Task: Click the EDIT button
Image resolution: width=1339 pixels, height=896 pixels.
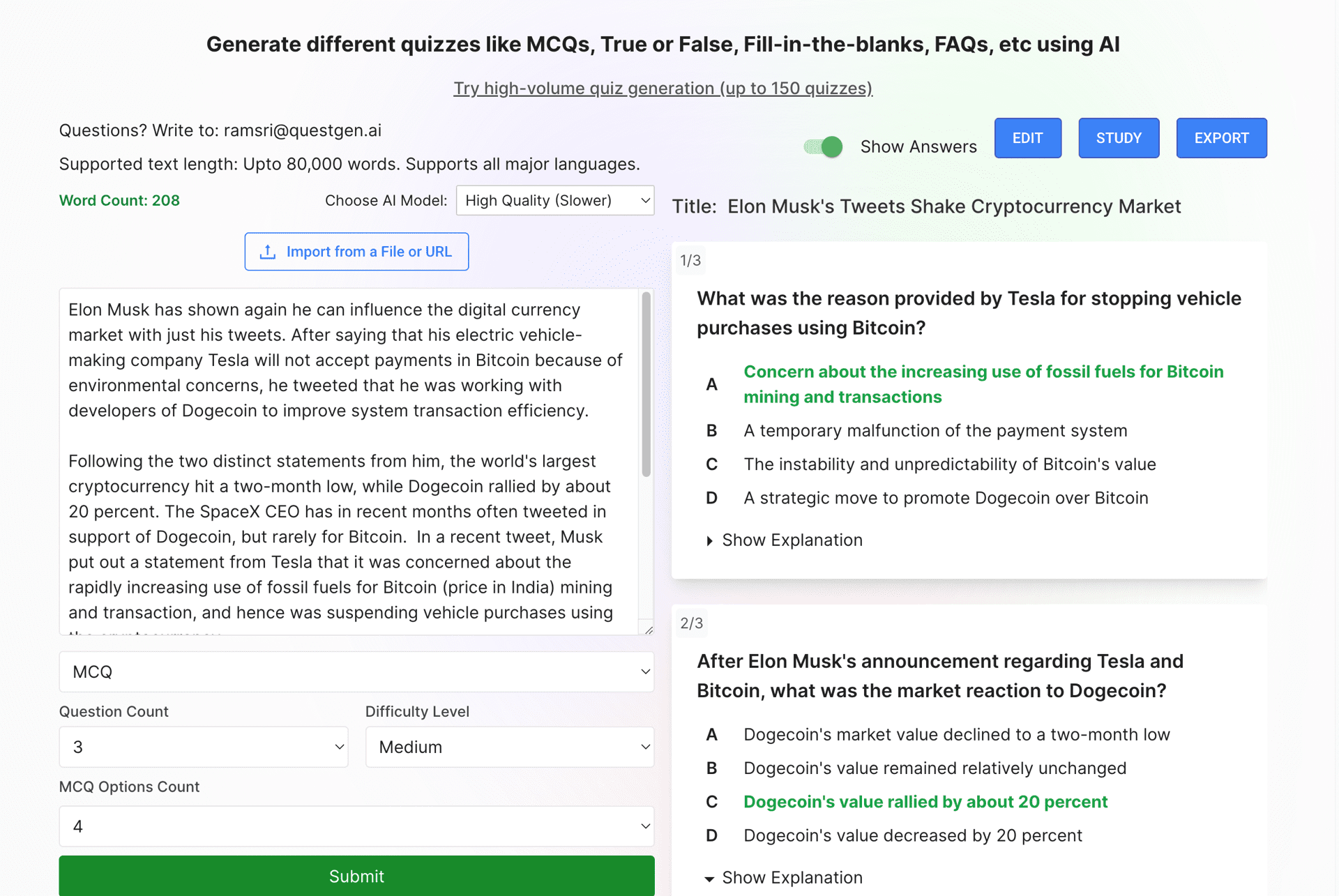Action: point(1027,138)
